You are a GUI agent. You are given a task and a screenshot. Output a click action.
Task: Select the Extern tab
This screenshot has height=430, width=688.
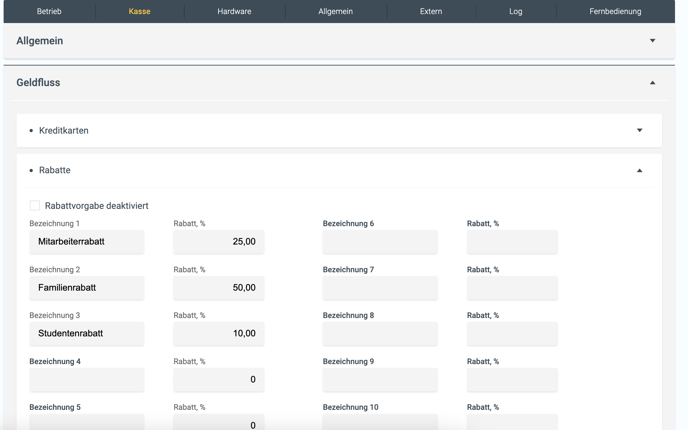click(430, 12)
